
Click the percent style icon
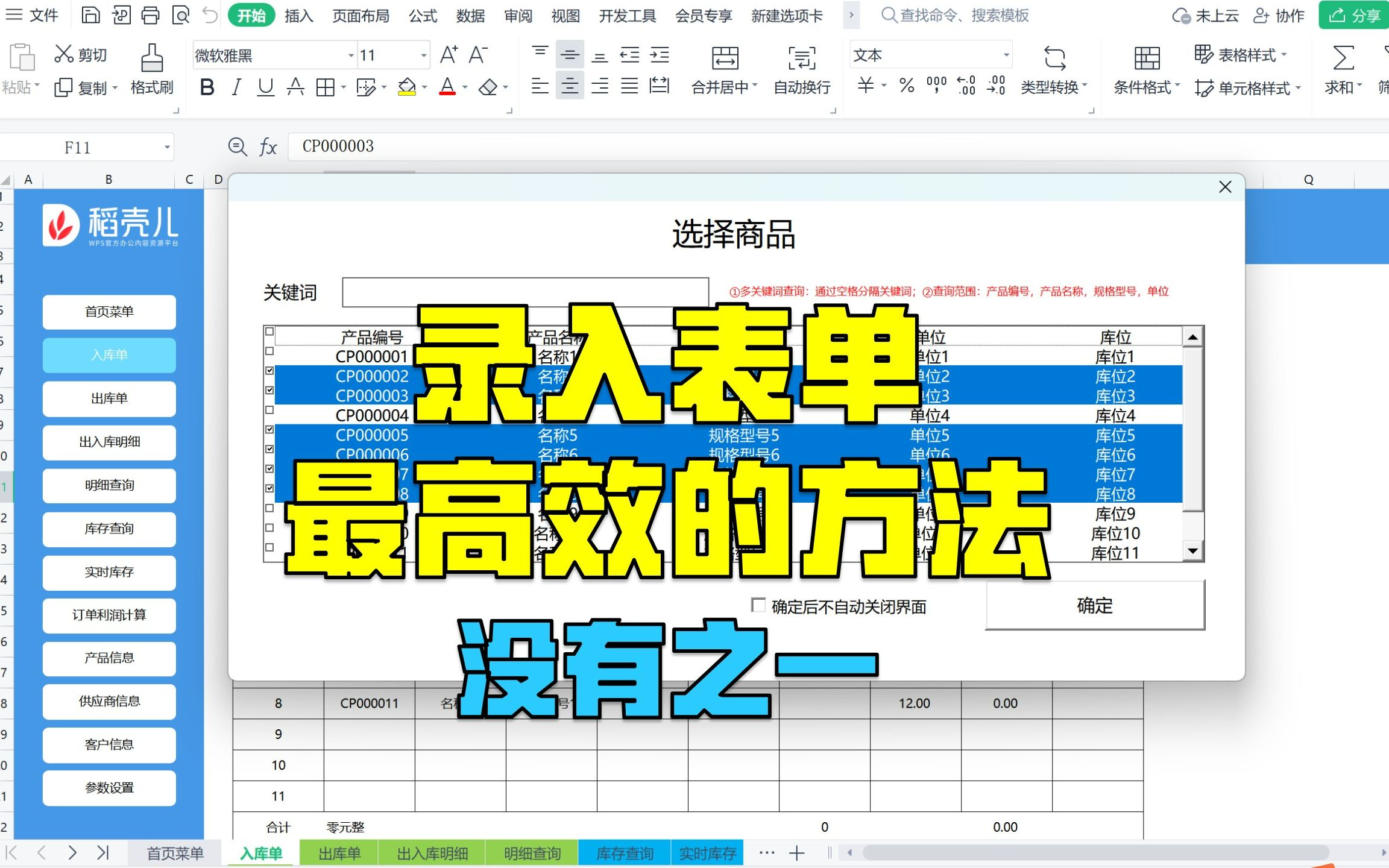point(906,86)
